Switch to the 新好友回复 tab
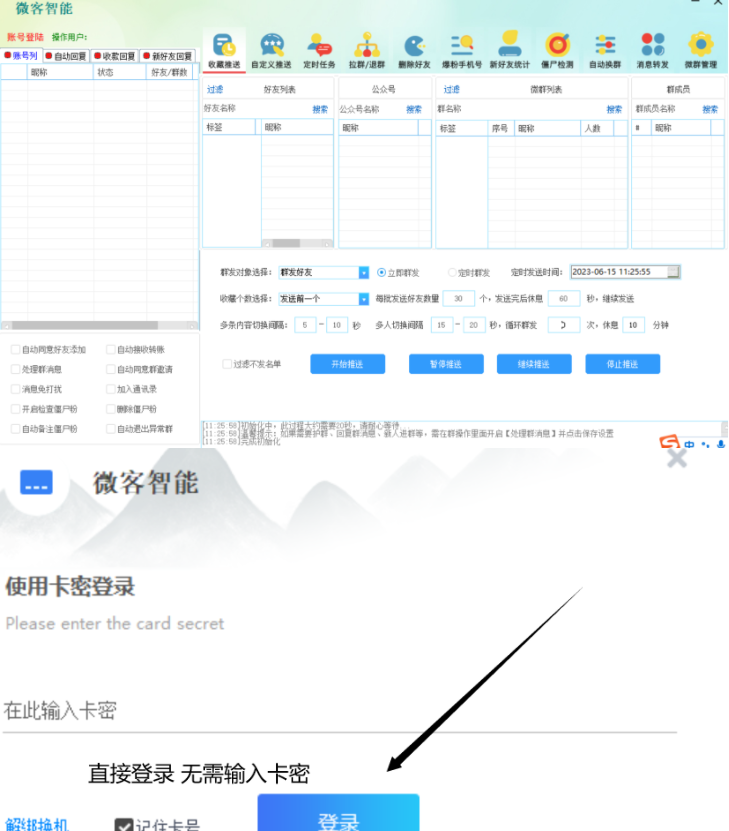The height and width of the screenshot is (831, 729). 167,56
